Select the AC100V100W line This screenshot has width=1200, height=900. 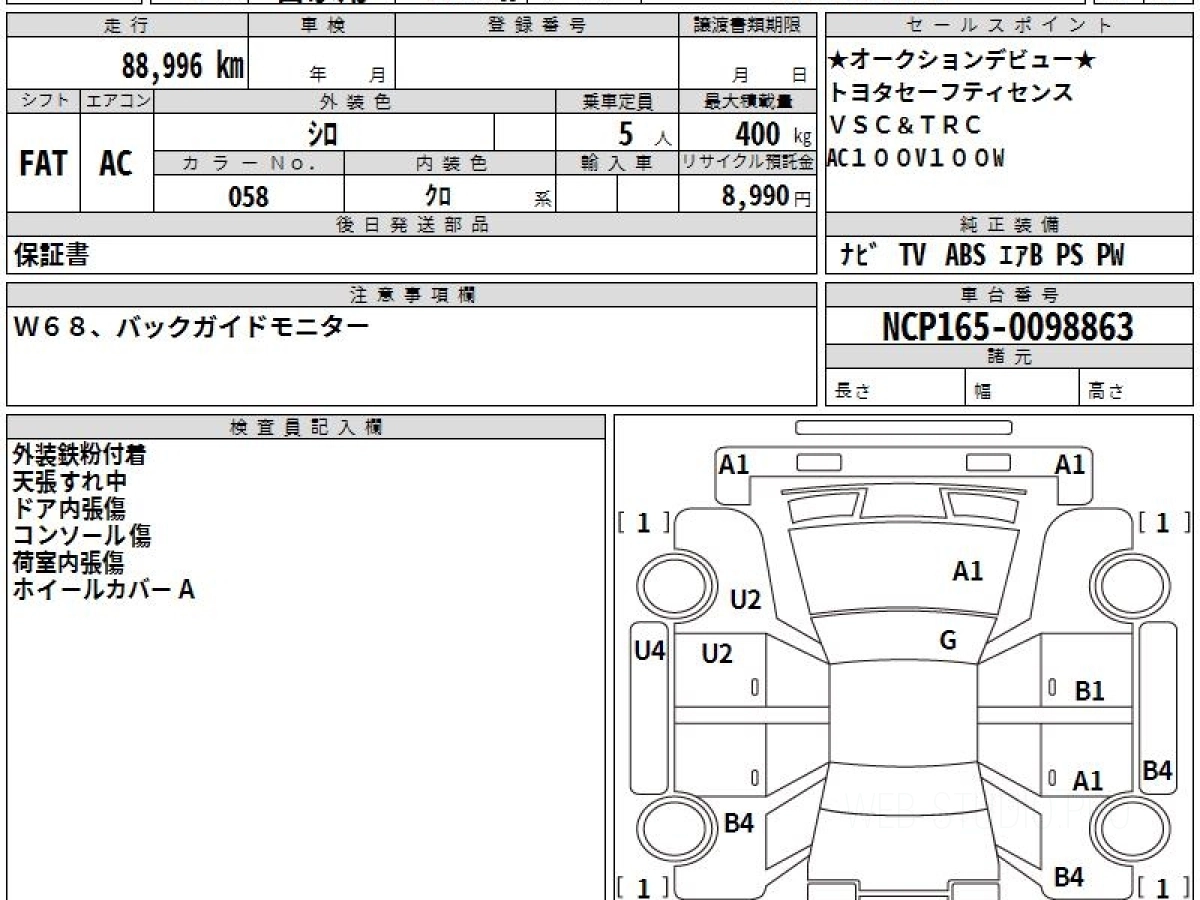point(917,157)
